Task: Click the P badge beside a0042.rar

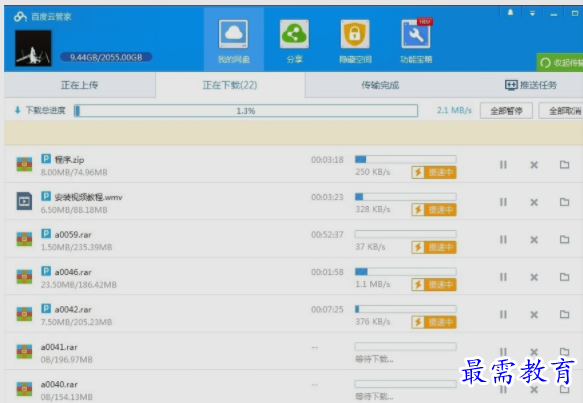Action: [x=46, y=308]
